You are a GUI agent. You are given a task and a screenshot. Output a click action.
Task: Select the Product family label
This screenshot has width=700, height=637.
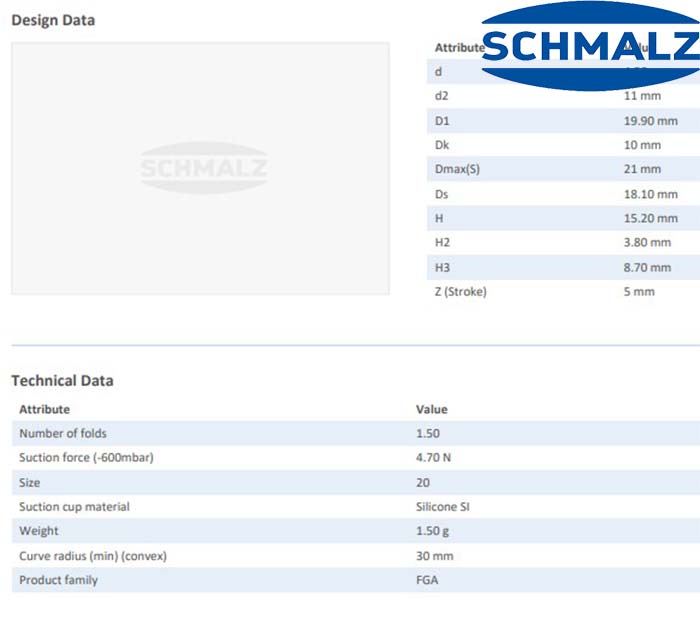[58, 580]
